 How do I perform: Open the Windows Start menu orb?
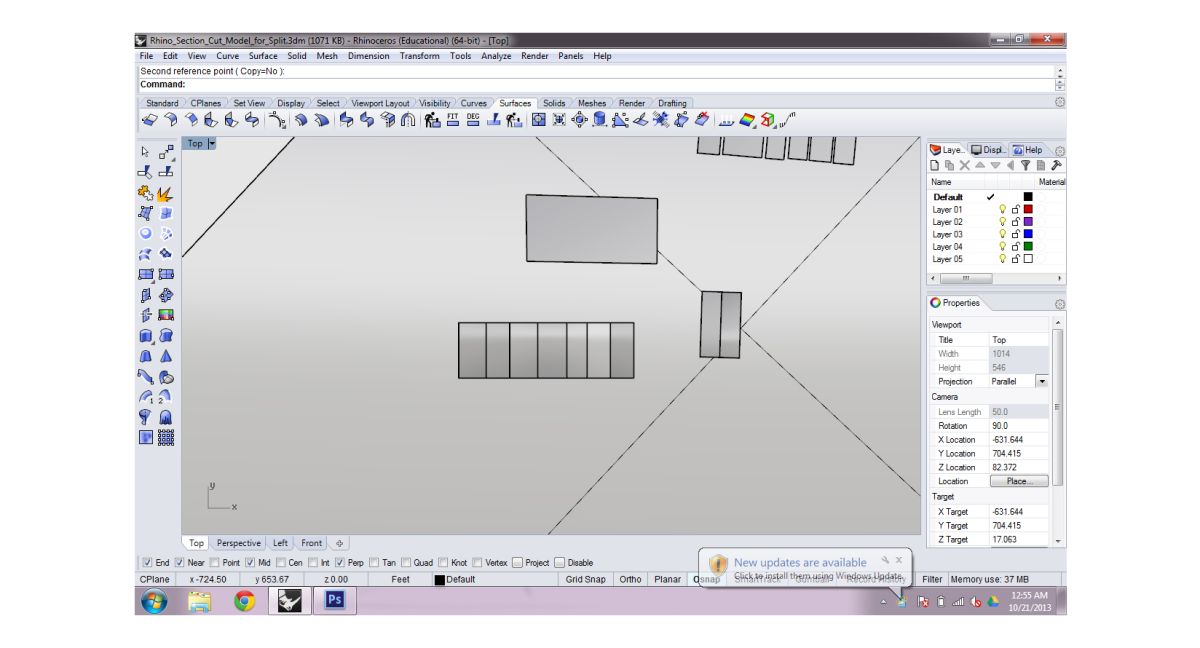click(155, 601)
